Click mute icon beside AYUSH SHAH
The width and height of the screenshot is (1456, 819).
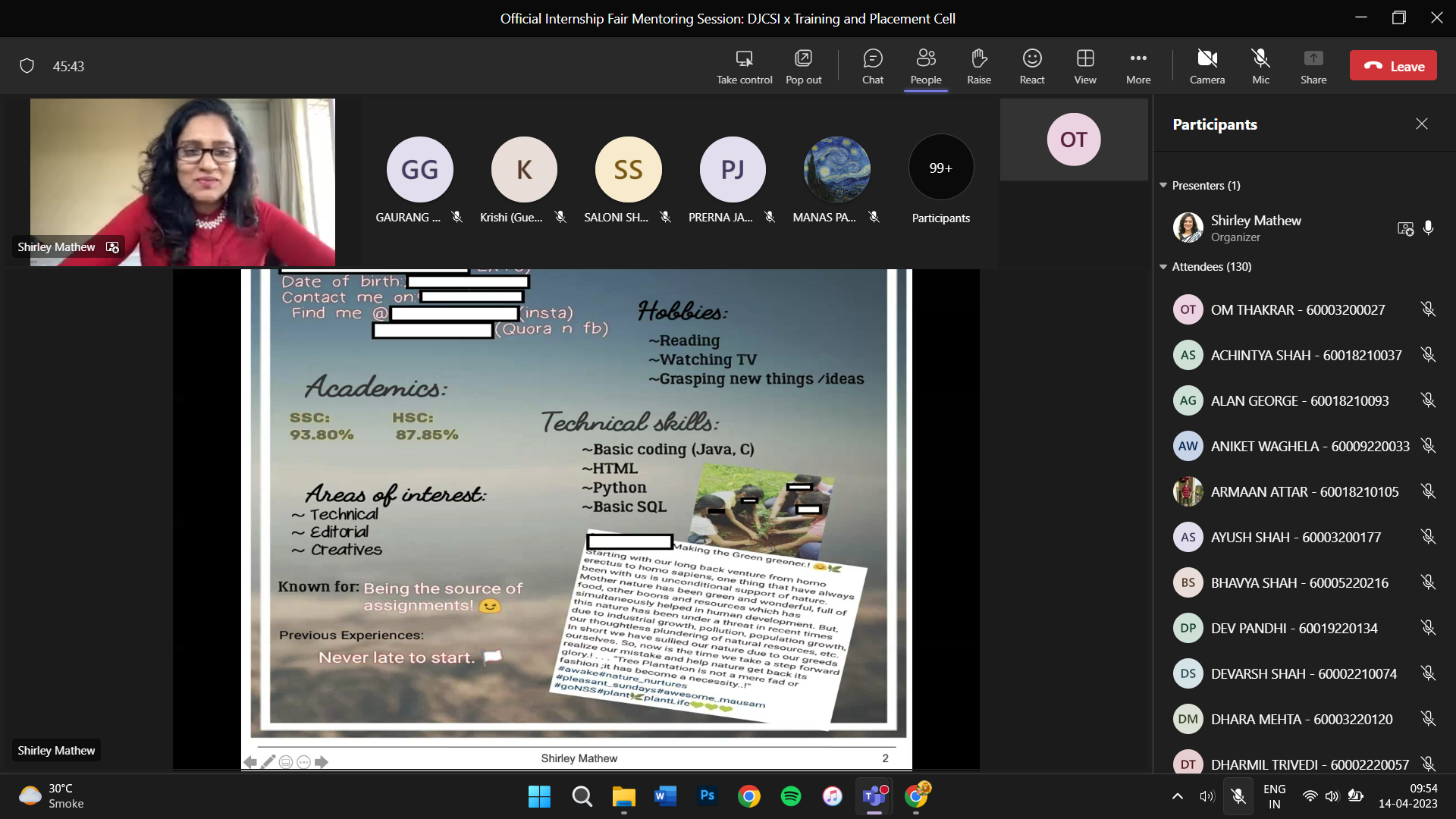click(1429, 537)
